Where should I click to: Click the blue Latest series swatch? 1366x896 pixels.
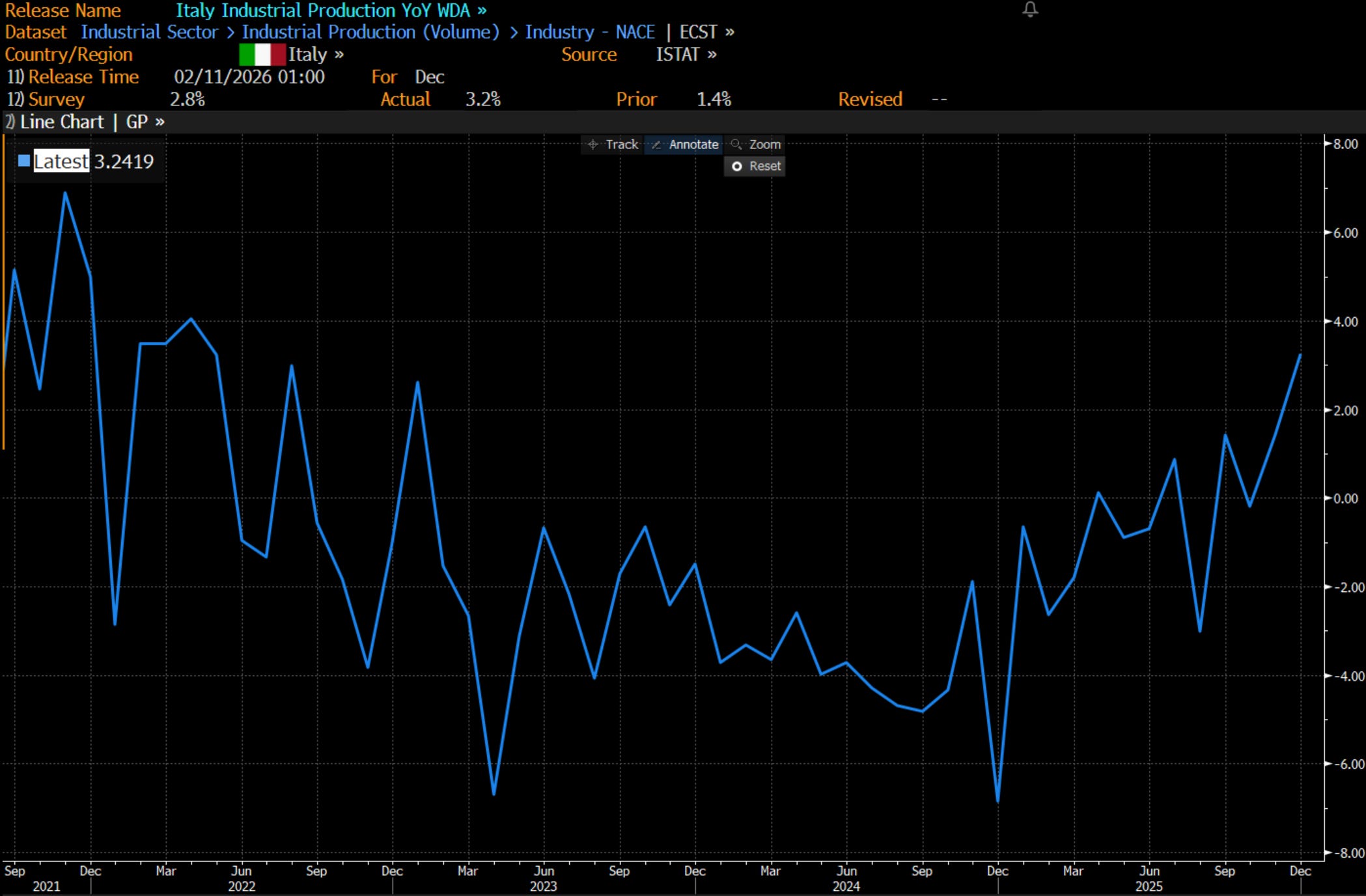[24, 161]
